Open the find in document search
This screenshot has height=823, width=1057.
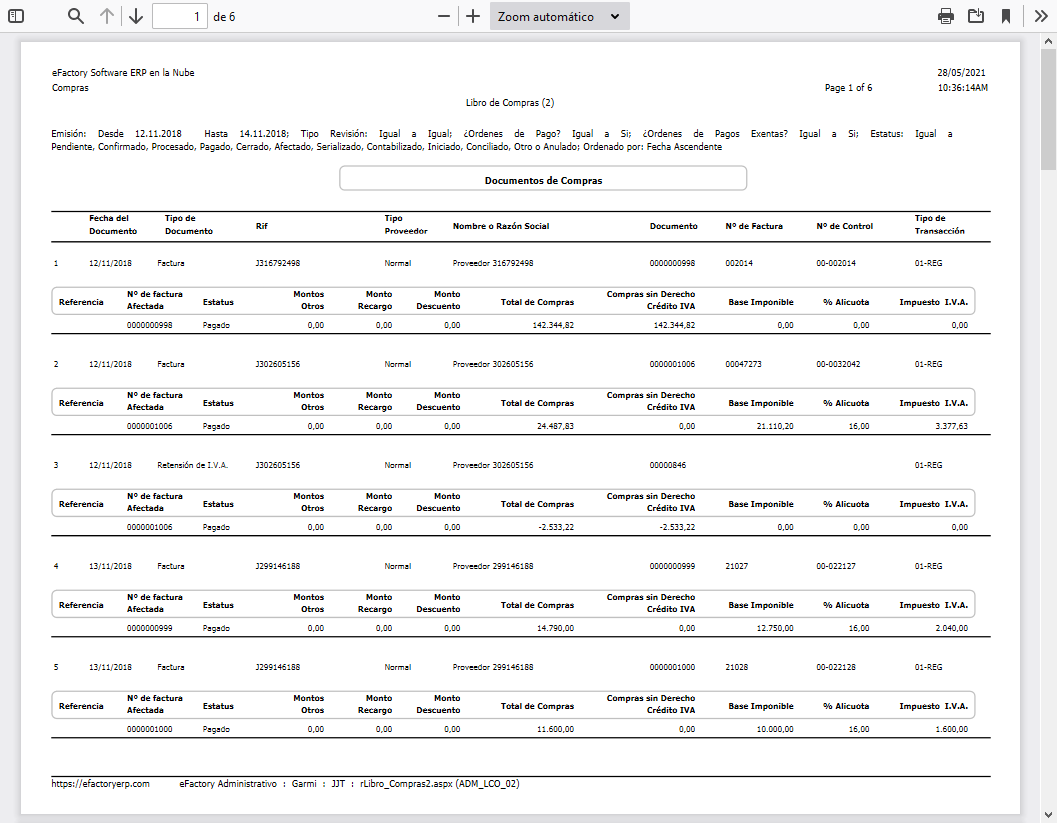[76, 16]
